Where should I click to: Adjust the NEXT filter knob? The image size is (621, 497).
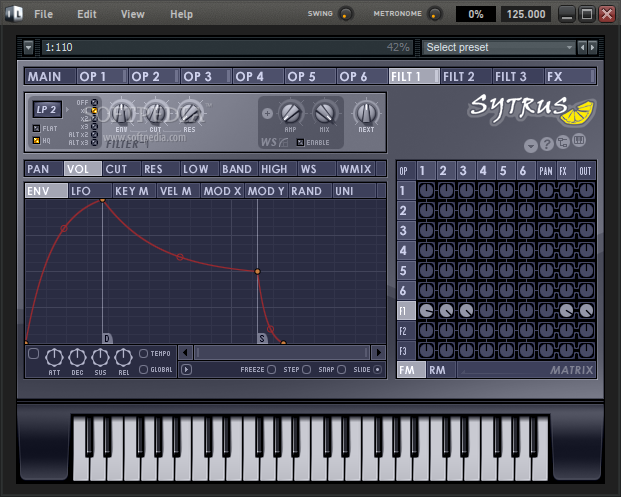click(x=366, y=113)
